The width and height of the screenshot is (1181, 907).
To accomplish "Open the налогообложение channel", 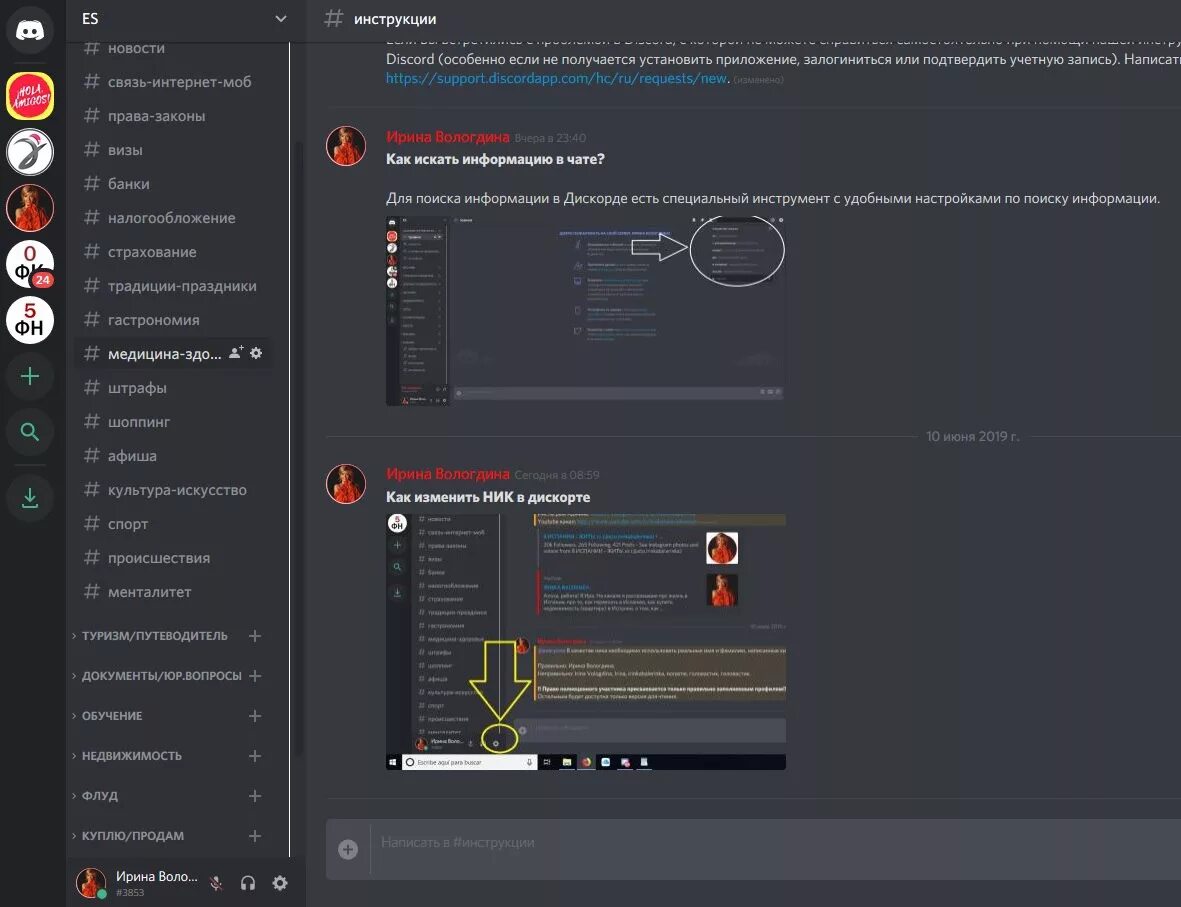I will click(x=172, y=218).
